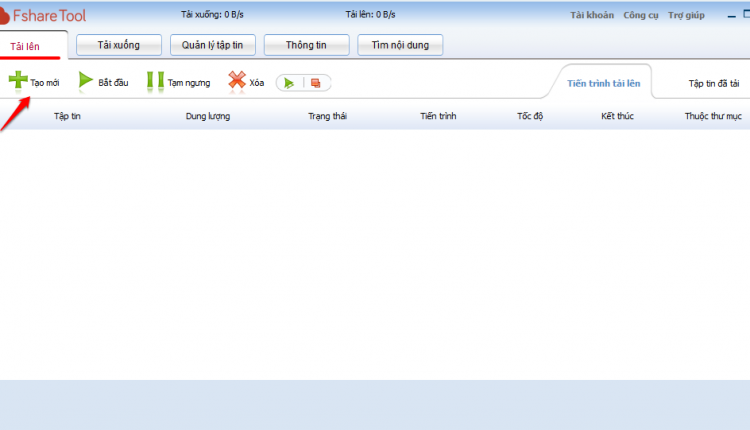Select the Tập tin đã tải subtab
The height and width of the screenshot is (430, 750).
pos(714,84)
